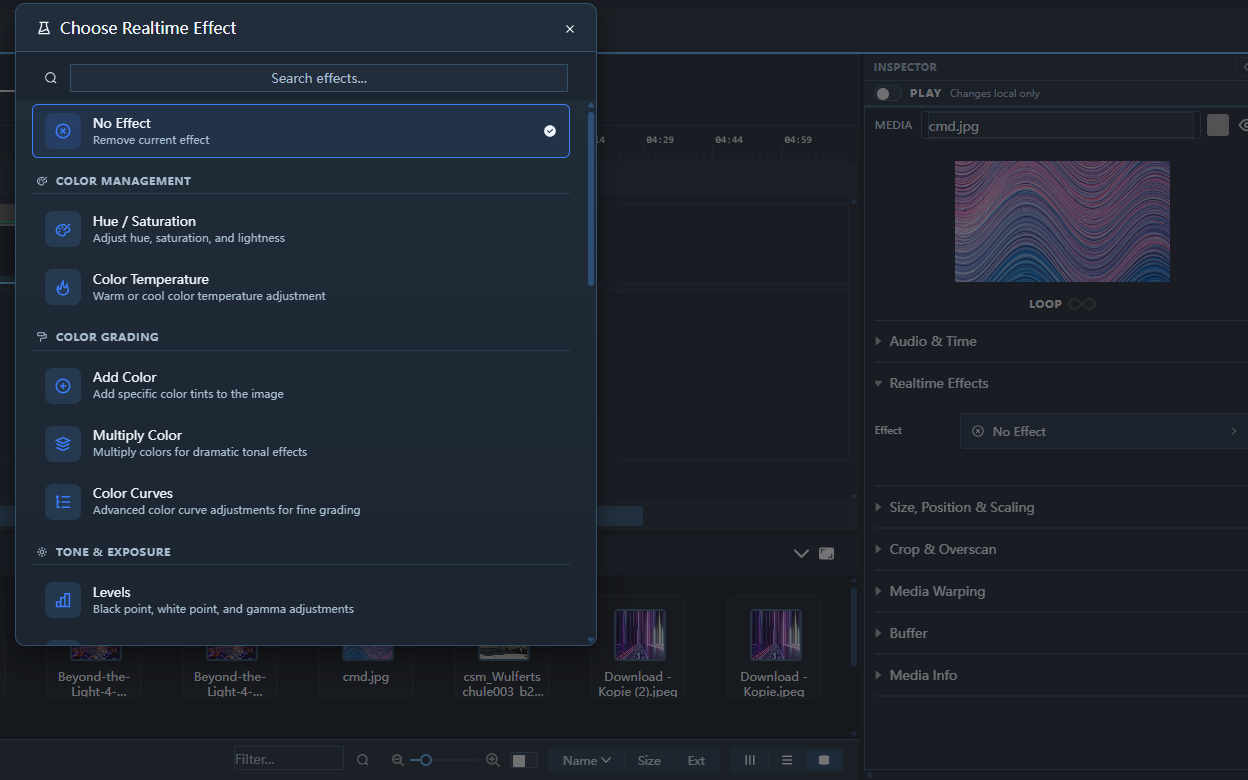This screenshot has width=1248, height=780.
Task: Click the infinity loop icon in Inspector
Action: click(1082, 304)
